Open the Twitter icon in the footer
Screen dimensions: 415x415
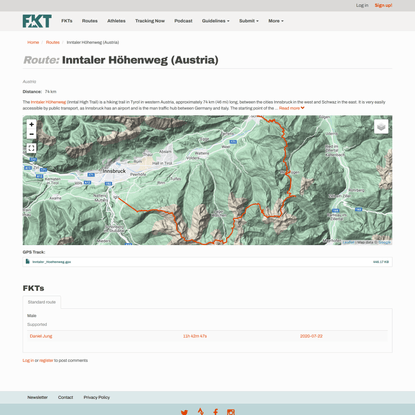(x=184, y=412)
